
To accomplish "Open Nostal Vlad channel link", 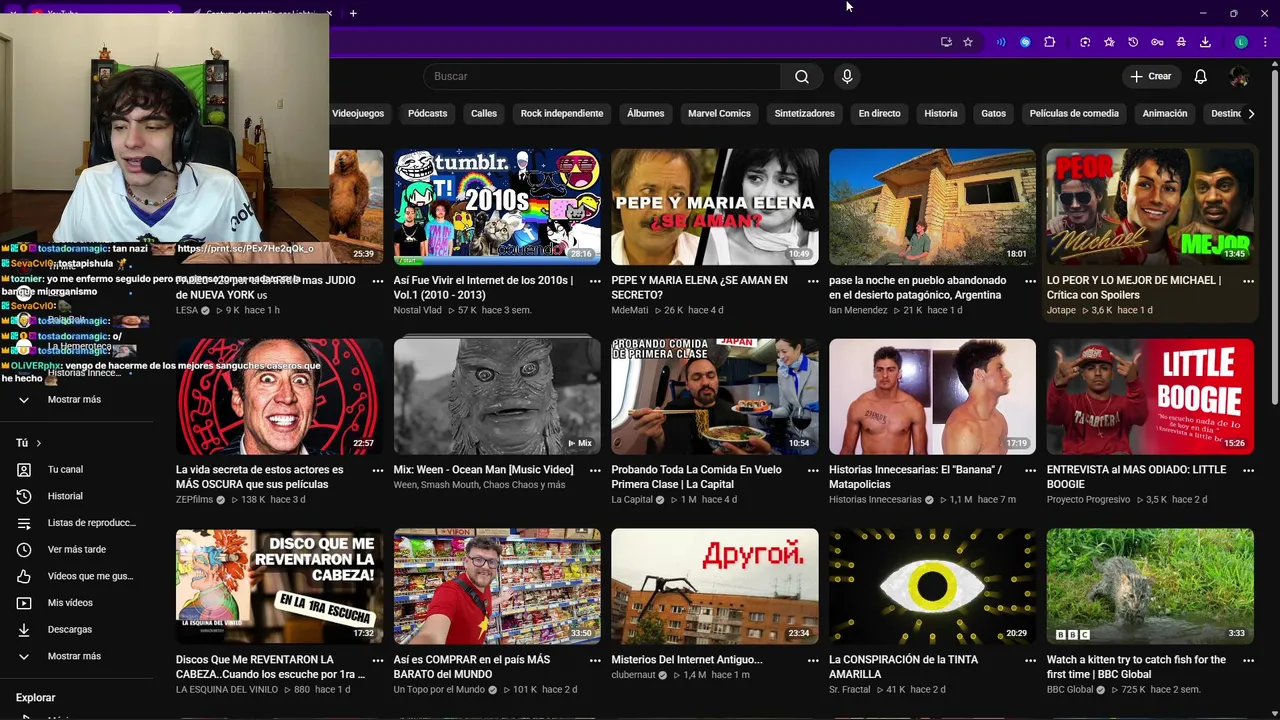I will pyautogui.click(x=417, y=310).
